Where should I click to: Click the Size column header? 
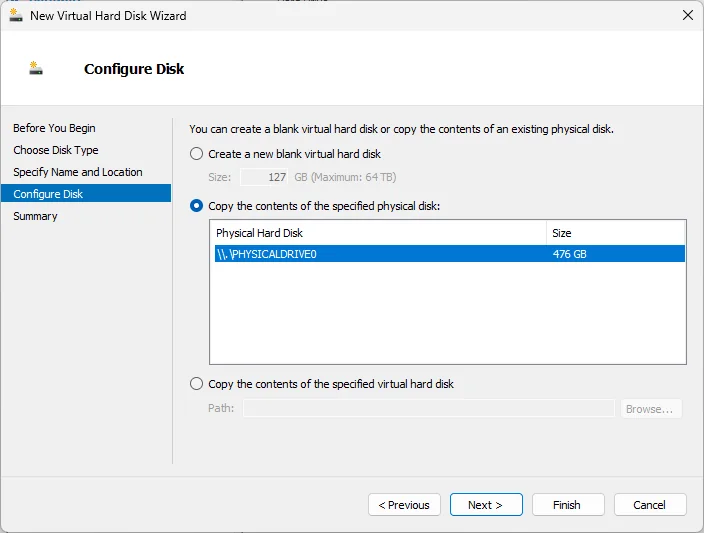point(616,233)
